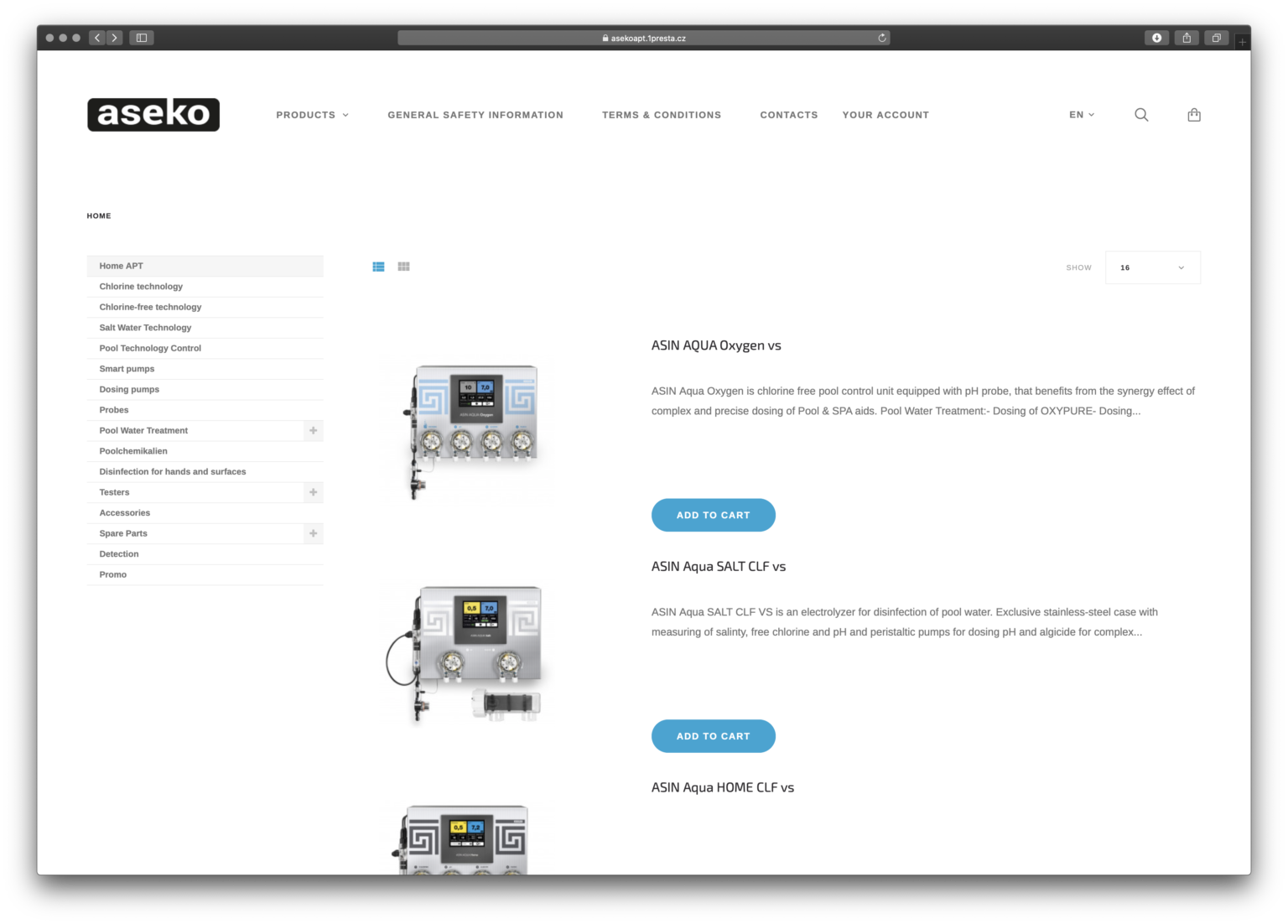Screen dimensions: 1288x924
Task: Open the ASIN Aqua SALT CLF vs product
Action: 719,566
